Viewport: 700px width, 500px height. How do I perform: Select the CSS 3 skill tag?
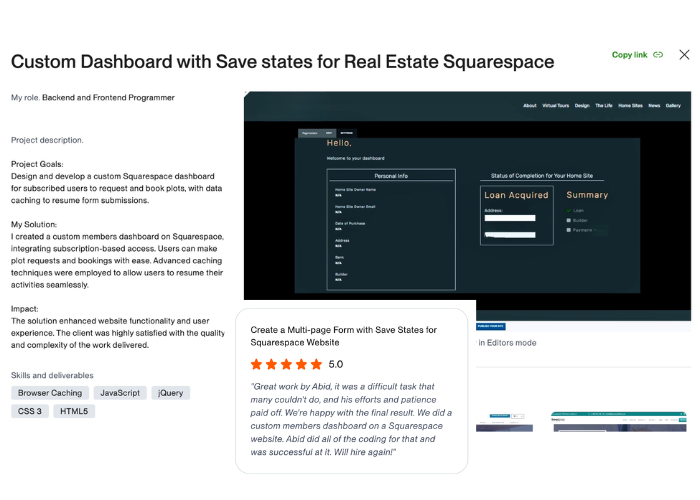(x=29, y=411)
